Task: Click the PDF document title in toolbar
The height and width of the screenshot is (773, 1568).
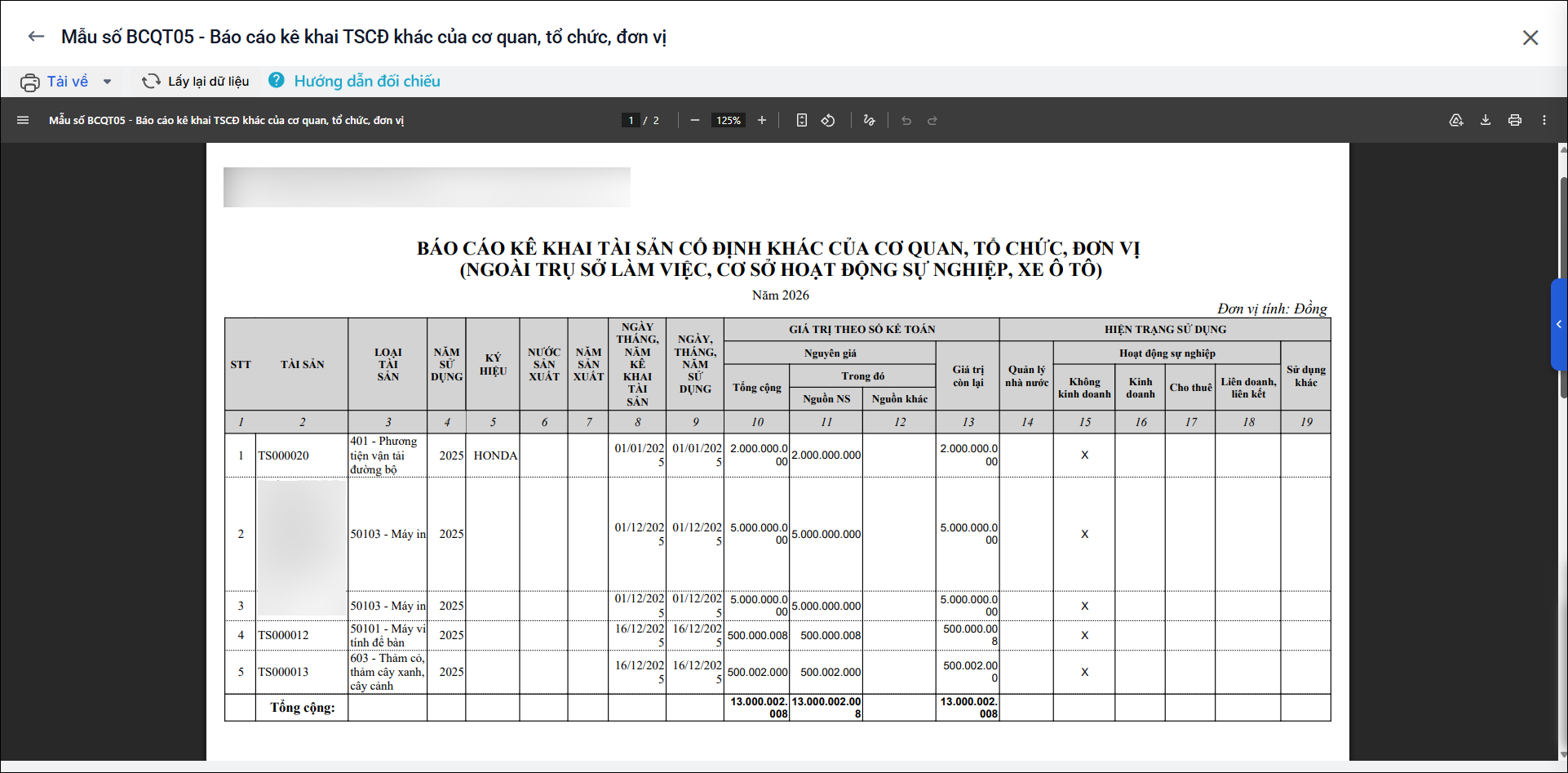Action: click(x=226, y=120)
